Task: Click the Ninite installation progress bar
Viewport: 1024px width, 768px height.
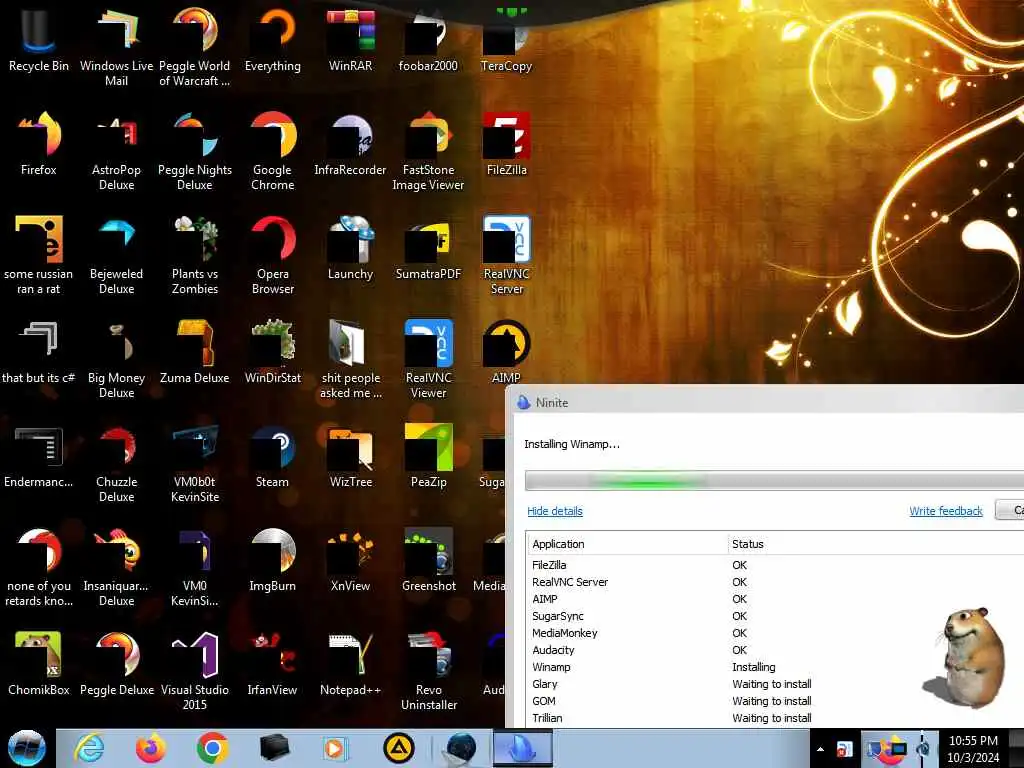Action: [775, 481]
